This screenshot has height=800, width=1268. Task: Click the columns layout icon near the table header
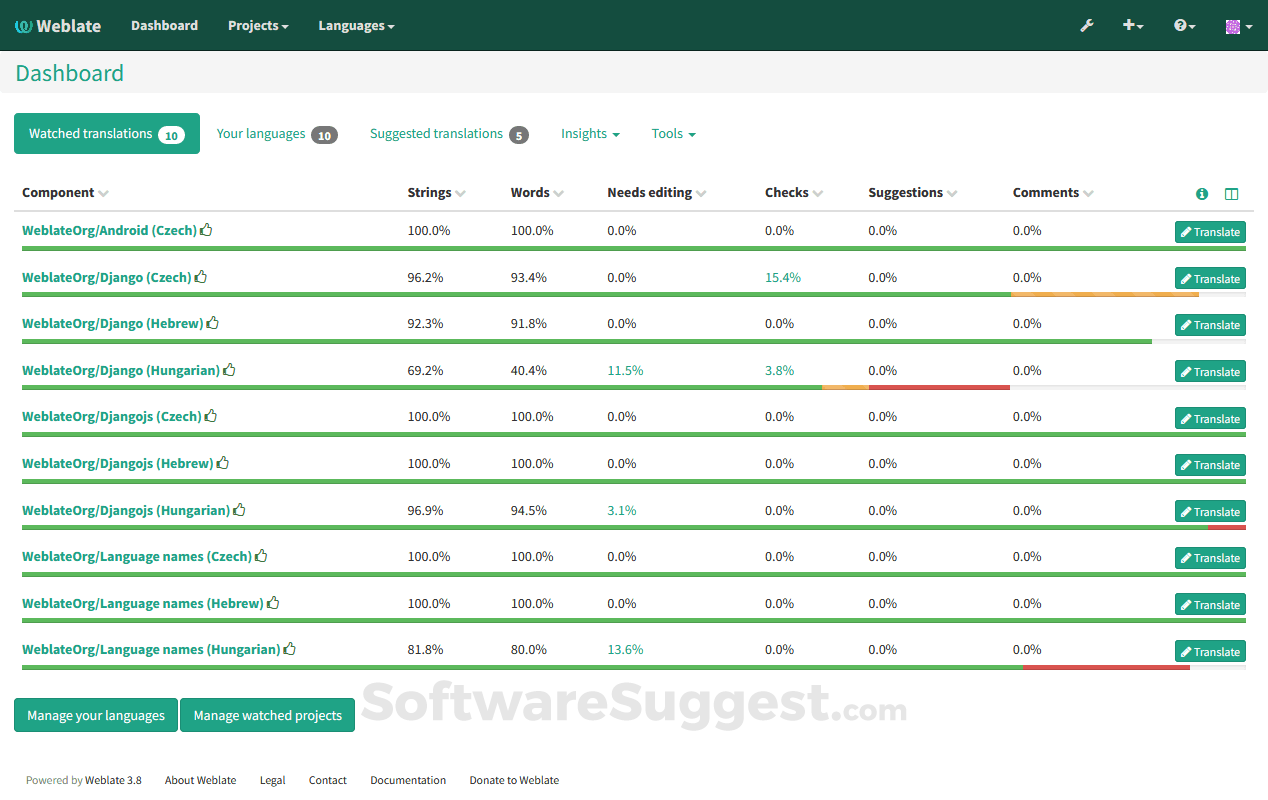1231,193
